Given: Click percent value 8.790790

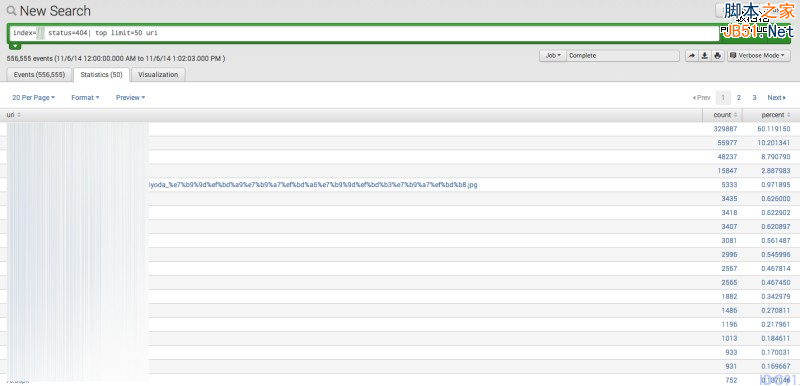Looking at the screenshot, I should click(776, 157).
